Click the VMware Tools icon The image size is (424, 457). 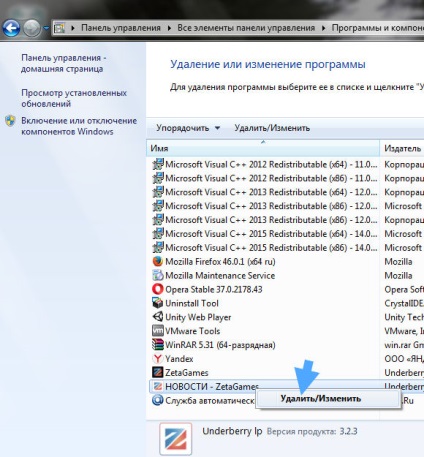158,331
